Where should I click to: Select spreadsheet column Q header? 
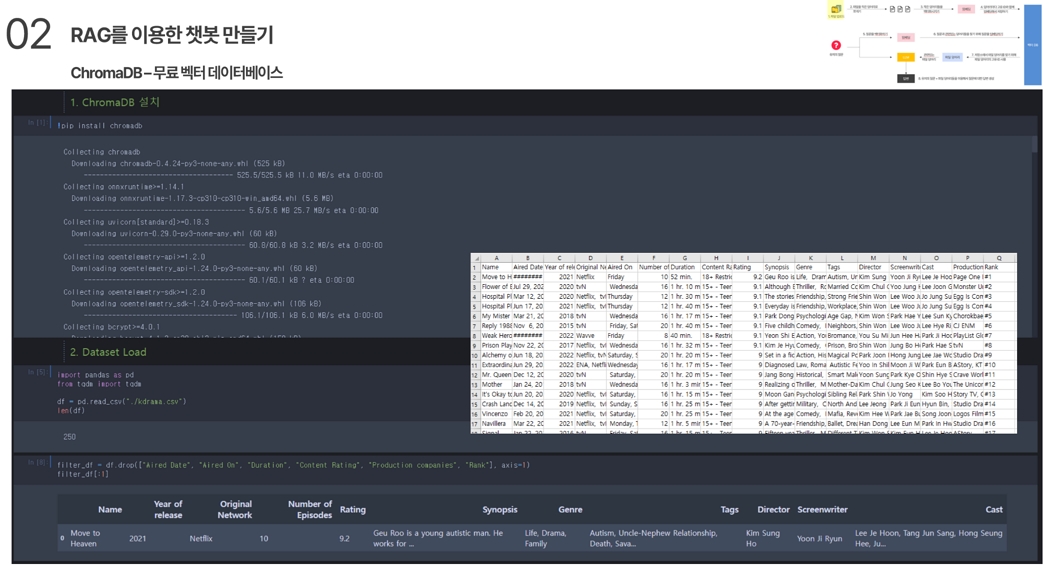999,258
